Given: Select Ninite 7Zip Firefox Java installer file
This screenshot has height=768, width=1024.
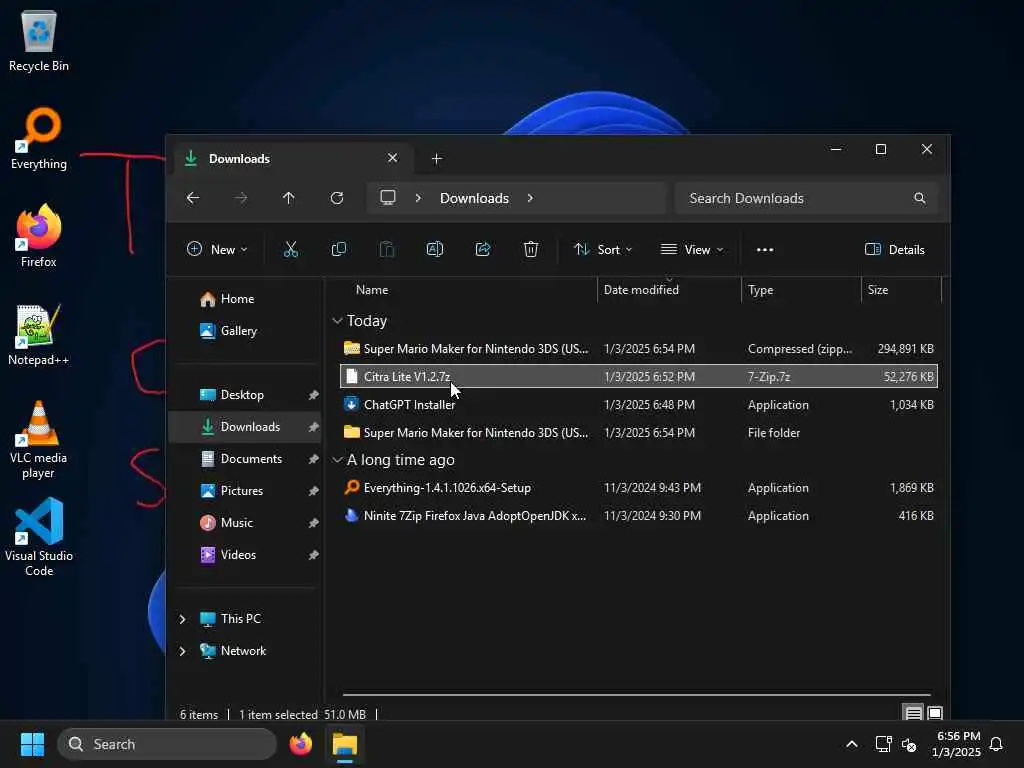Looking at the screenshot, I should [x=639, y=516].
